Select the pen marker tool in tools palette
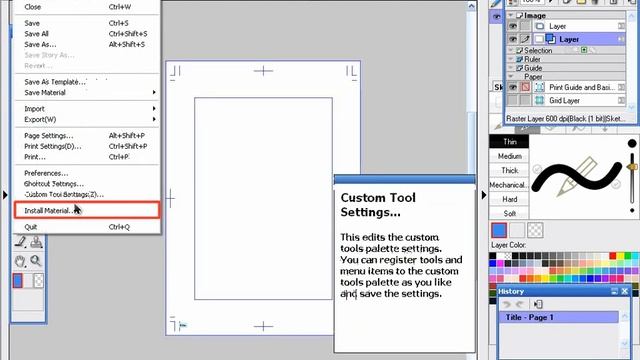 20,242
